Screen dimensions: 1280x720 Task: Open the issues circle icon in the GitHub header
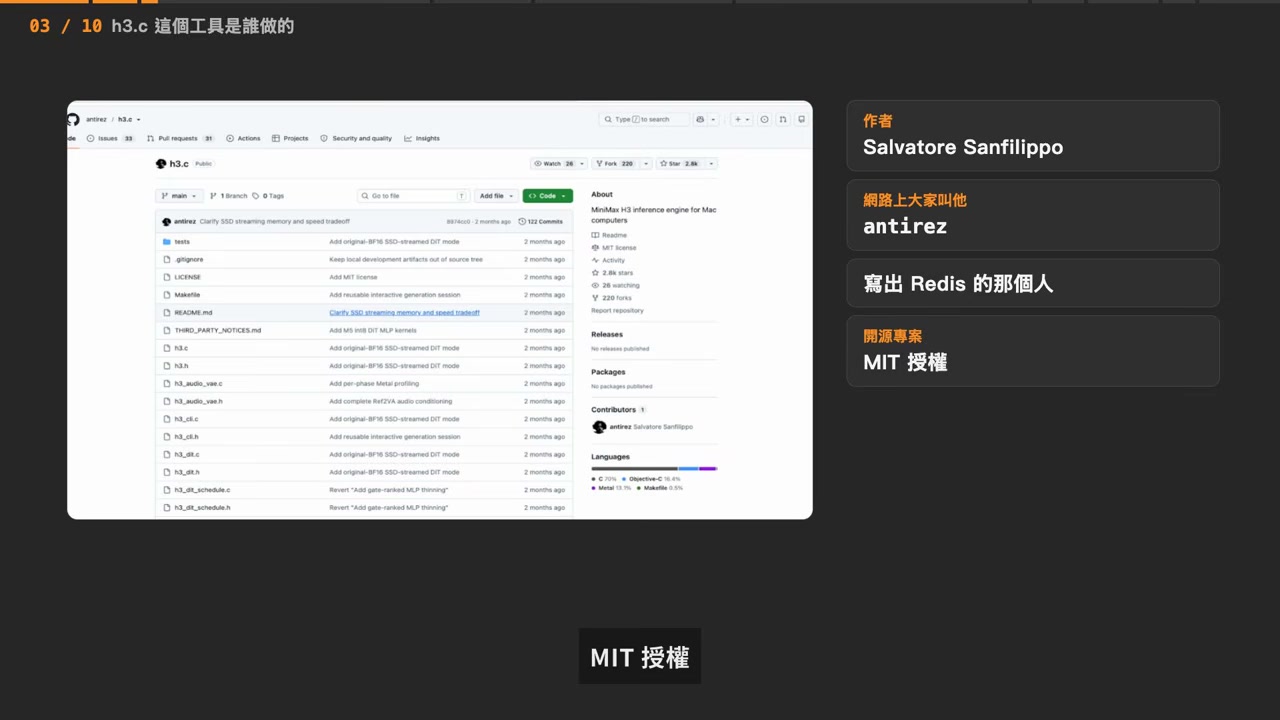(764, 119)
